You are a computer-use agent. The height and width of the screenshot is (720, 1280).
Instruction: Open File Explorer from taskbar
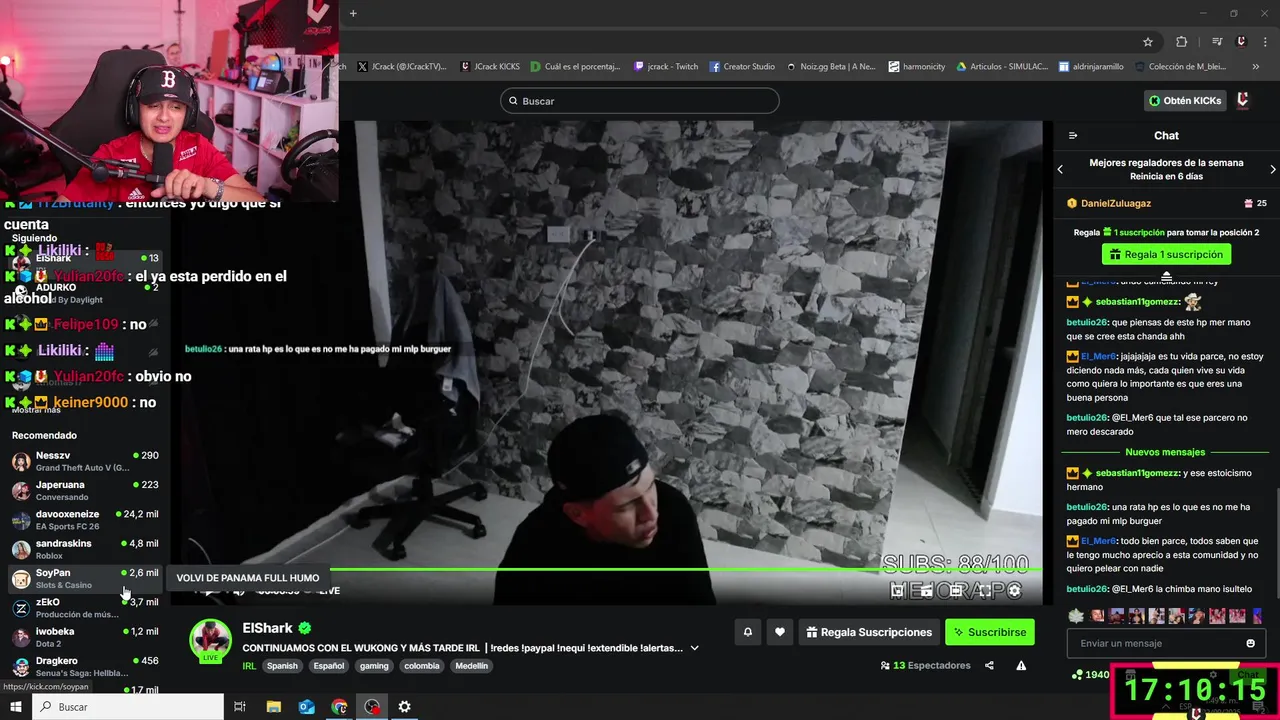point(274,707)
